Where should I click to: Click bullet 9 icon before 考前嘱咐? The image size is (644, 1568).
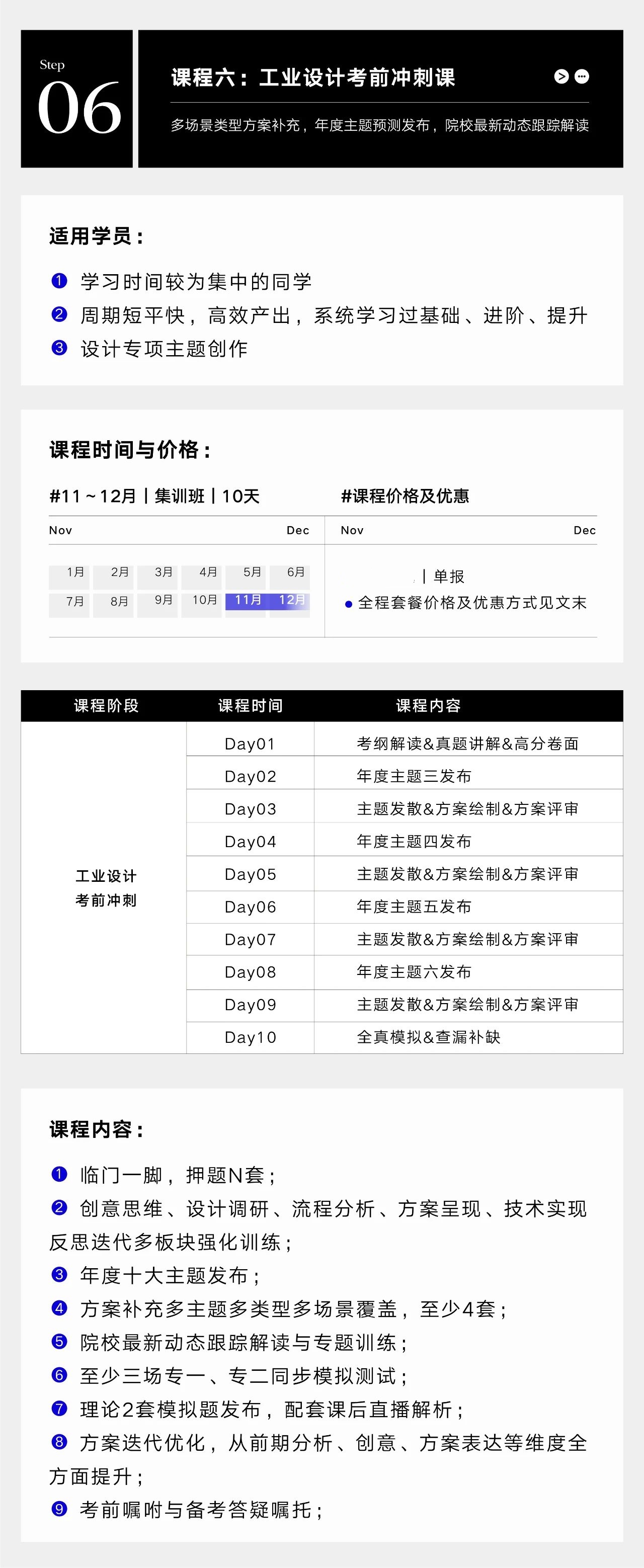click(x=59, y=1508)
